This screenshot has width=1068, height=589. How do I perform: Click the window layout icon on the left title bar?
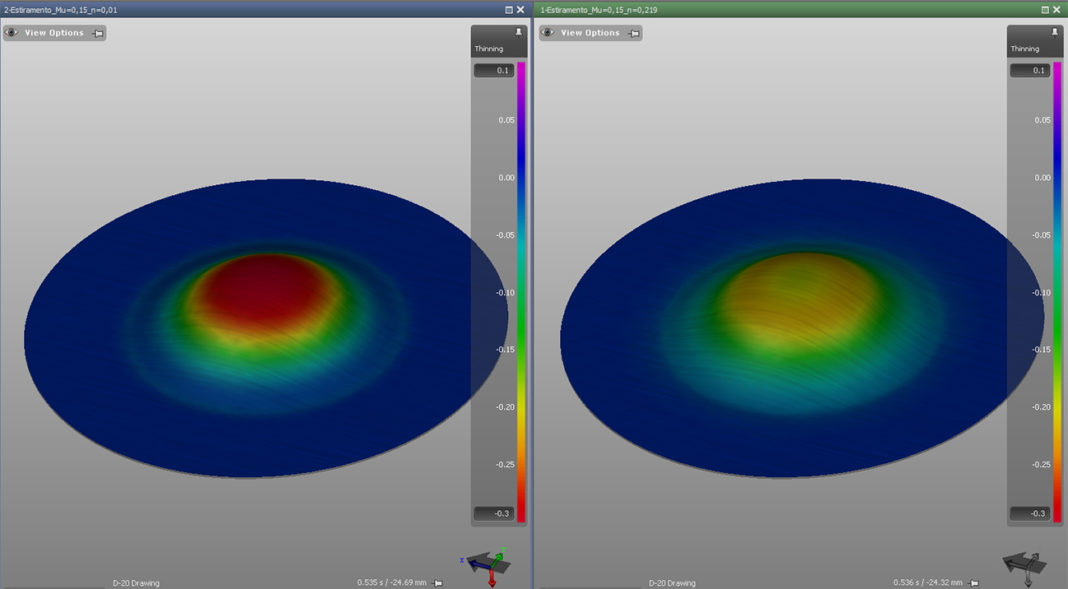coord(508,9)
